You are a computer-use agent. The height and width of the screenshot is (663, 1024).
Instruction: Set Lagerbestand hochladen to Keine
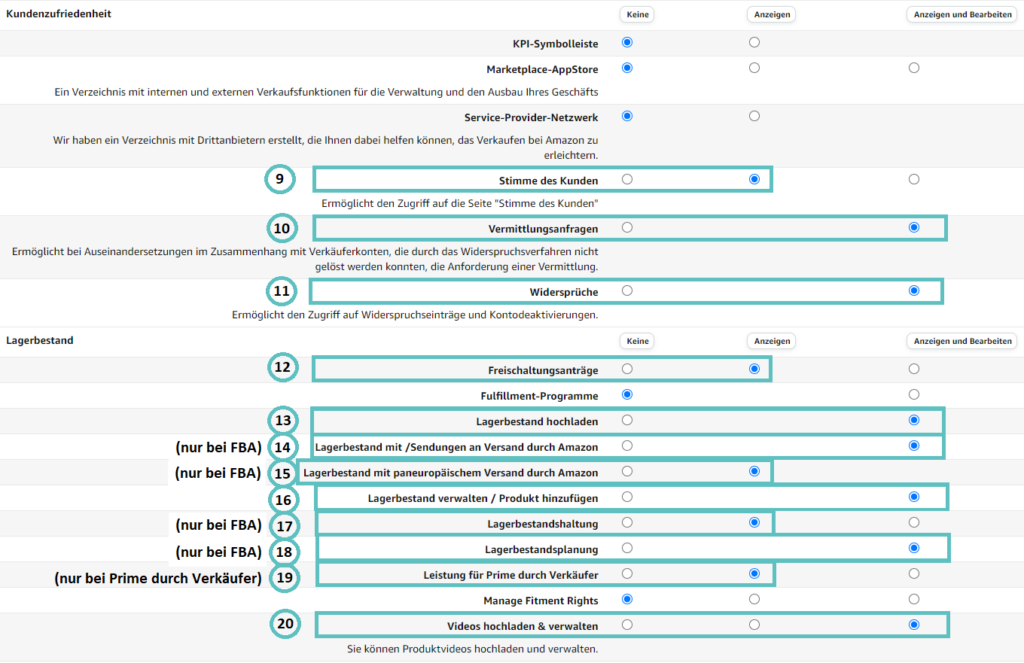tap(627, 420)
